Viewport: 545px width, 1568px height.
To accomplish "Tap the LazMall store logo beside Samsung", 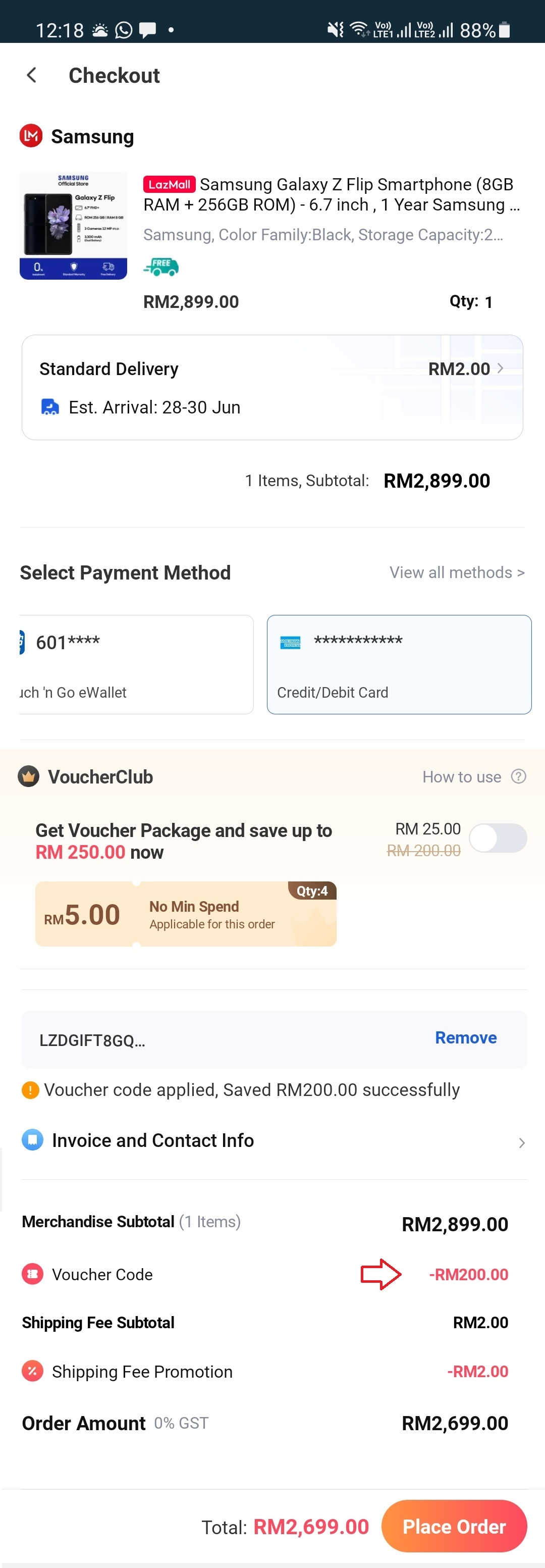I will (x=31, y=136).
